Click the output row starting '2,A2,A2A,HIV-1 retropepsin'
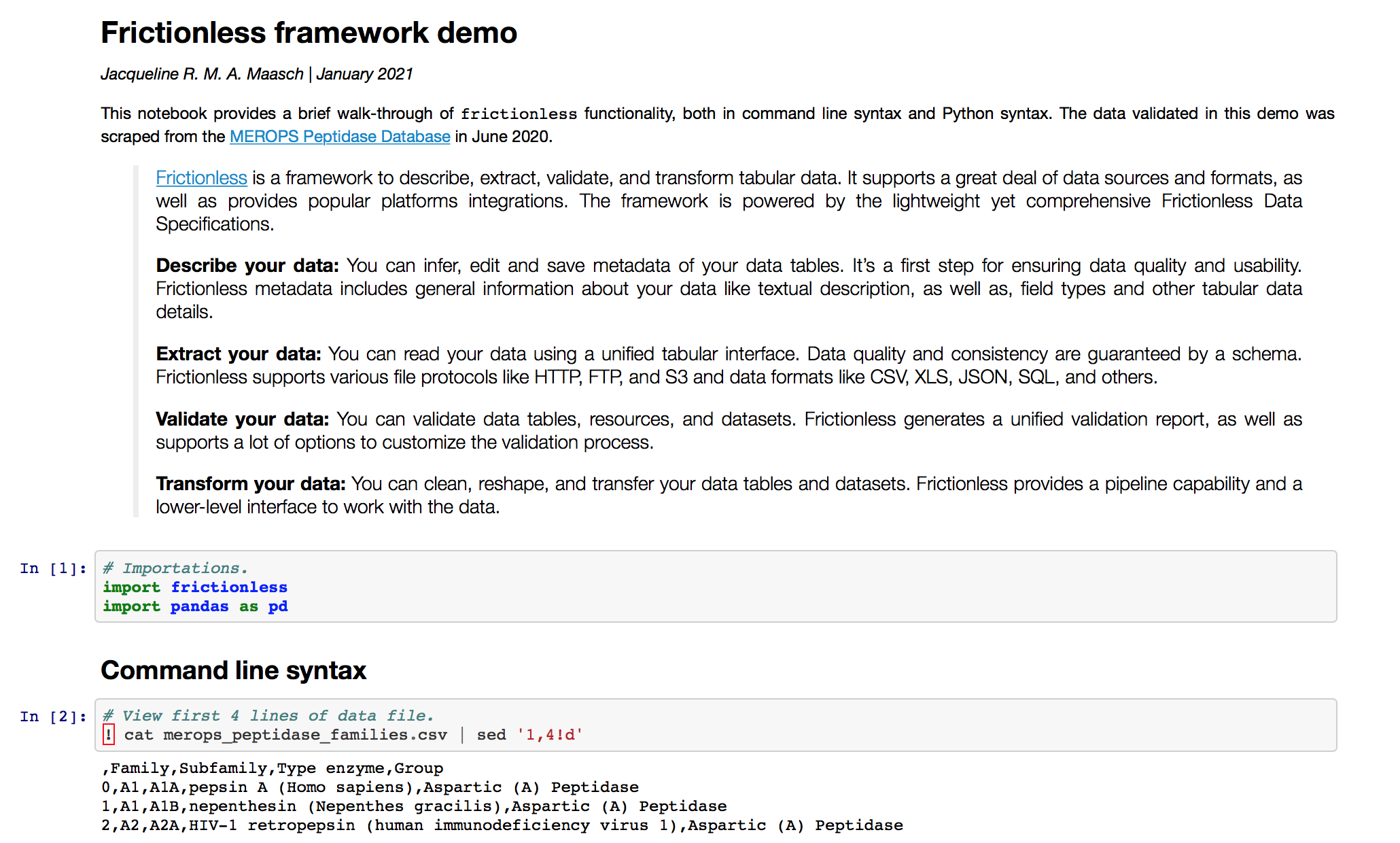Image resolution: width=1400 pixels, height=843 pixels. pyautogui.click(x=502, y=825)
